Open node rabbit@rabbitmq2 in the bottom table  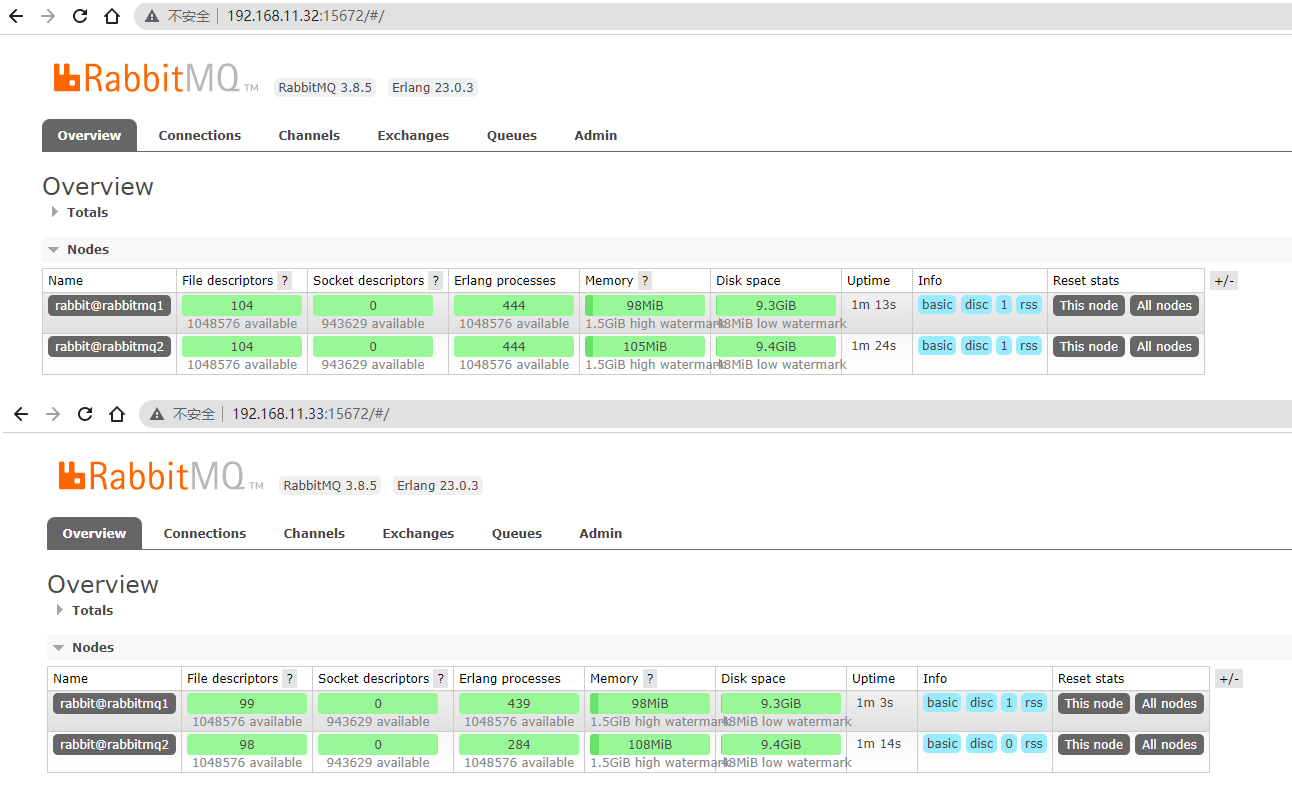[x=115, y=745]
